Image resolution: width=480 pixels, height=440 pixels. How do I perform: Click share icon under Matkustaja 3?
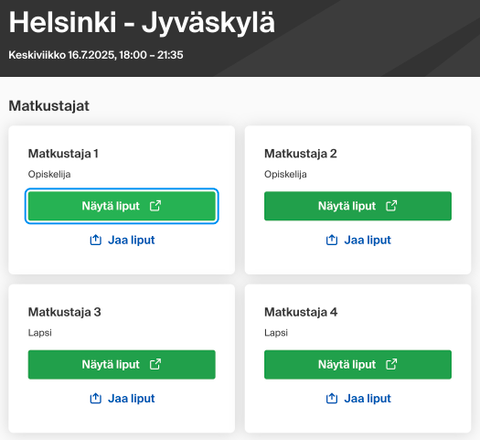[96, 398]
